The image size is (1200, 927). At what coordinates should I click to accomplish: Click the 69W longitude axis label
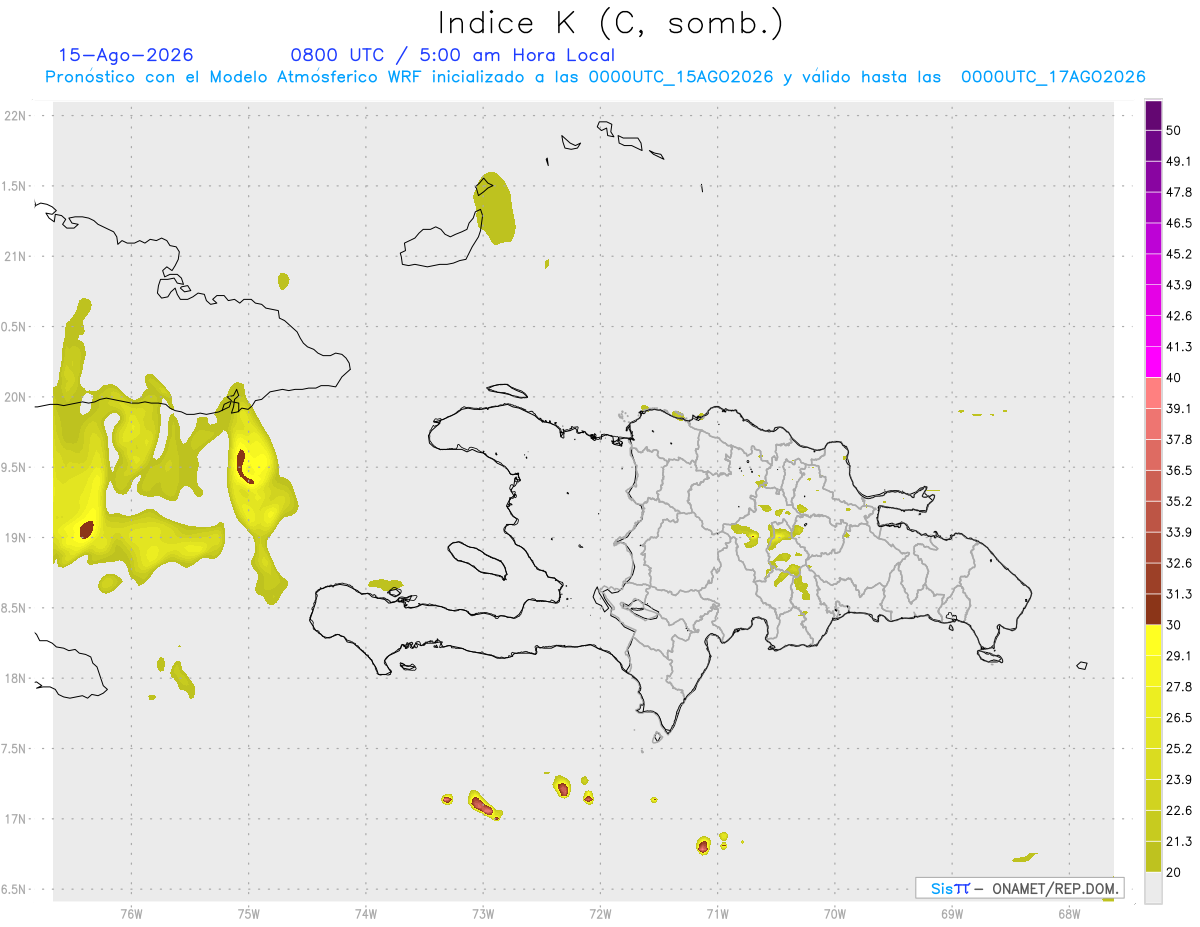(952, 914)
